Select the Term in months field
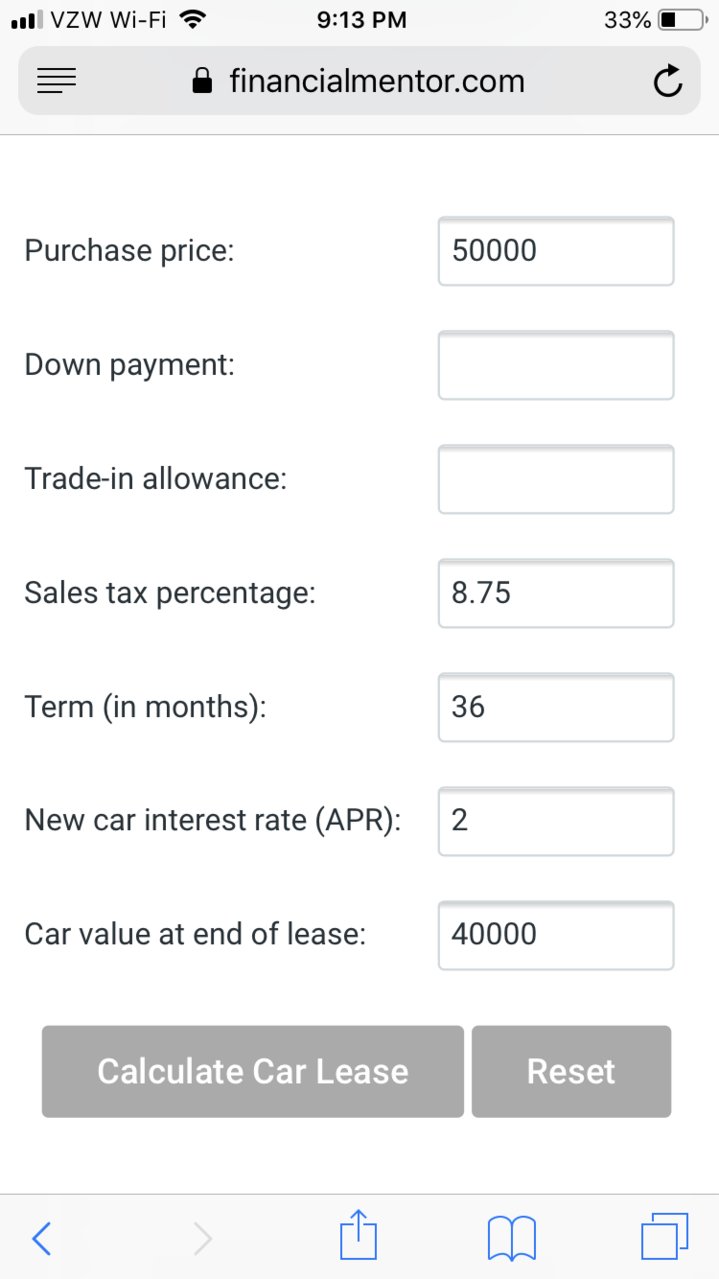Image resolution: width=719 pixels, height=1279 pixels. tap(556, 707)
